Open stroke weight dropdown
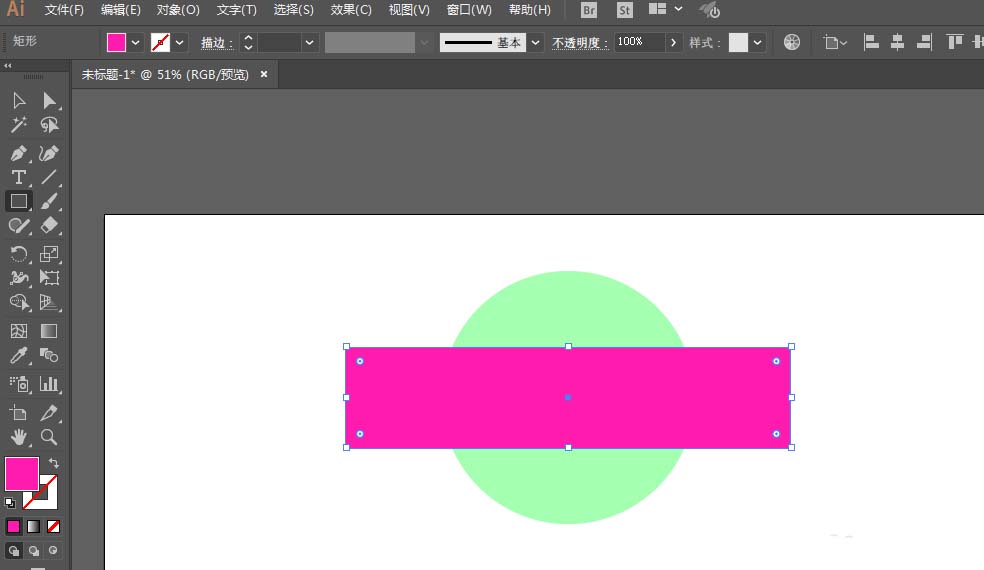The image size is (984, 570). point(309,43)
